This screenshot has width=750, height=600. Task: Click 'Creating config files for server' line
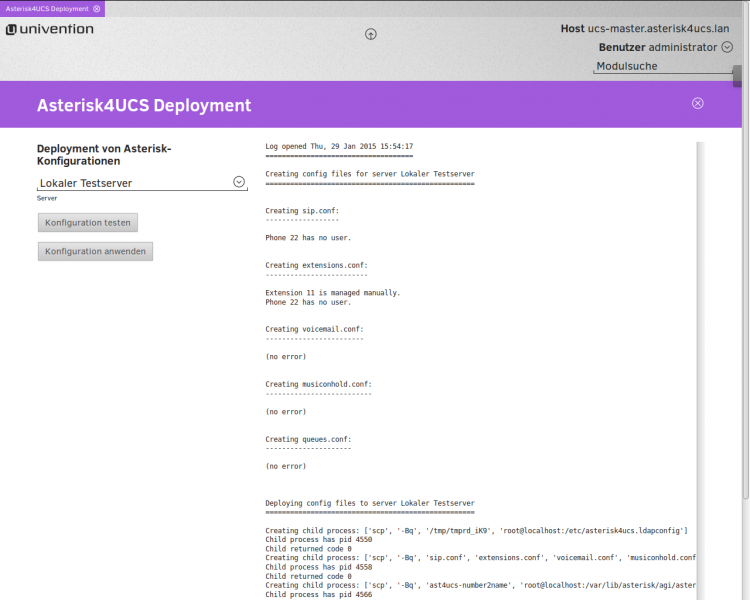370,174
